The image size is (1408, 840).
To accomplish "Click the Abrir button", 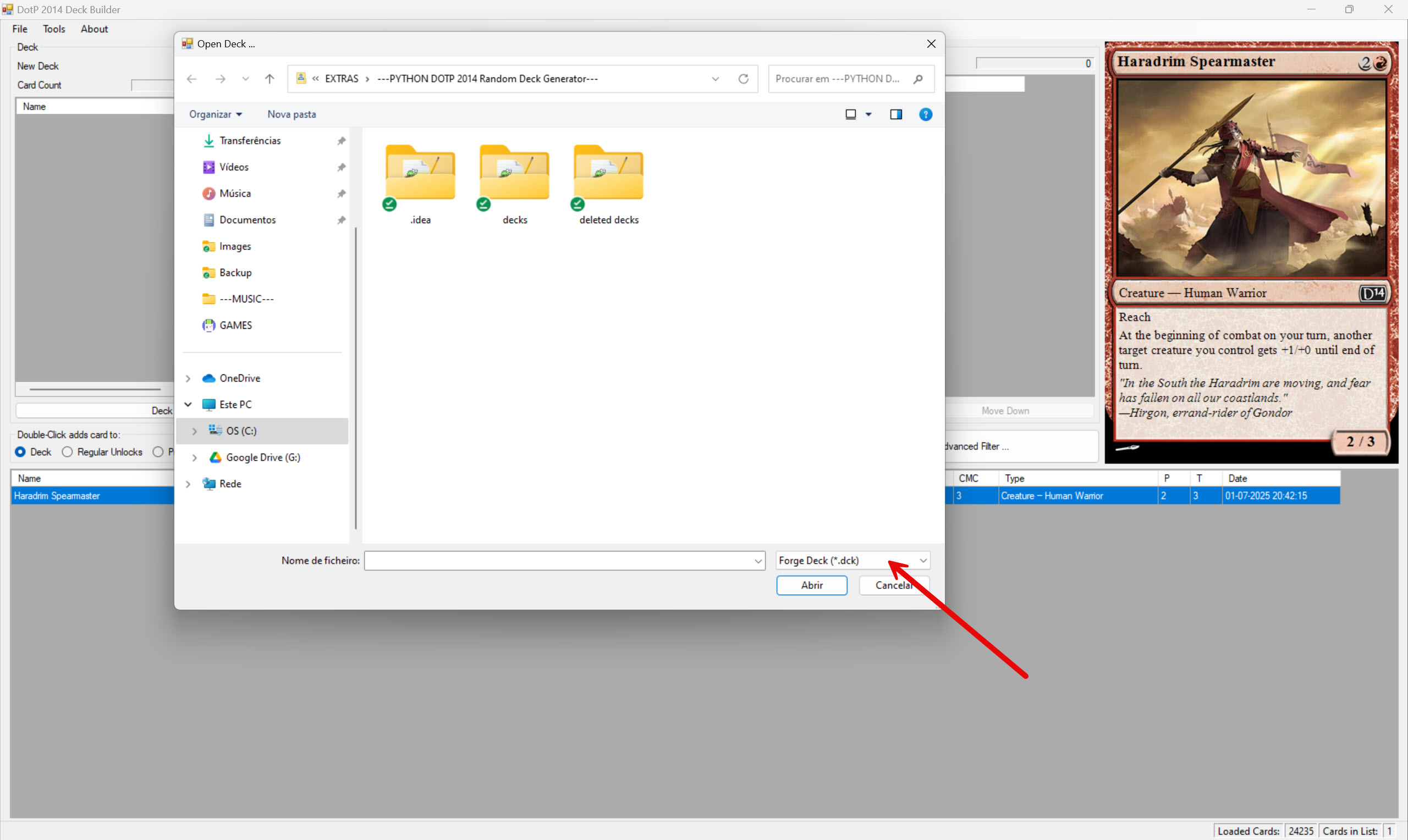I will 811,585.
